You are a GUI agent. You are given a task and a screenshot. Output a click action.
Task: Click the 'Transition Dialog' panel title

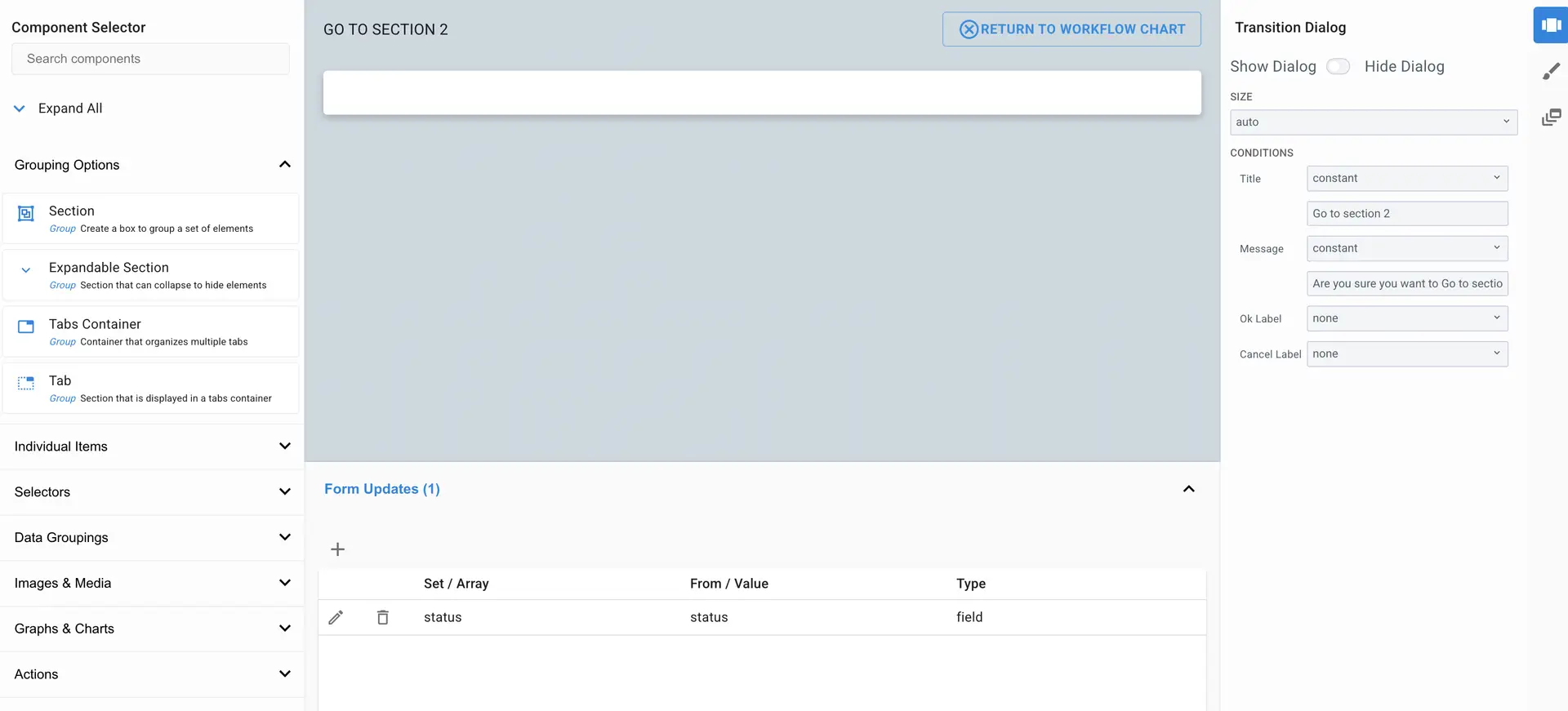(1290, 27)
